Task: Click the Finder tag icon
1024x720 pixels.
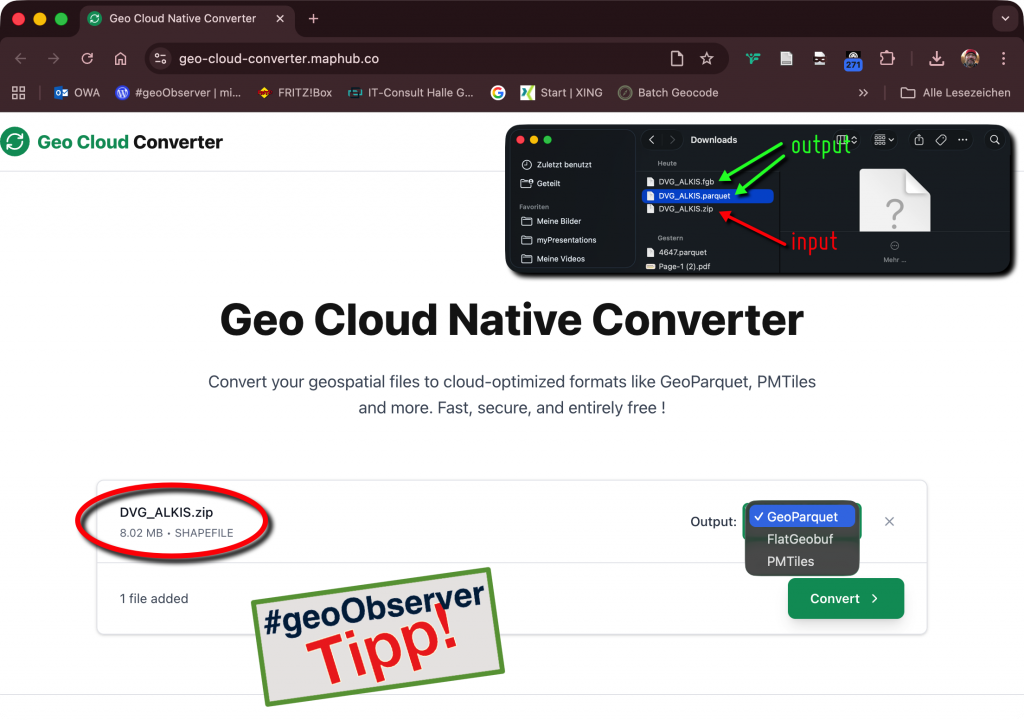Action: click(941, 140)
